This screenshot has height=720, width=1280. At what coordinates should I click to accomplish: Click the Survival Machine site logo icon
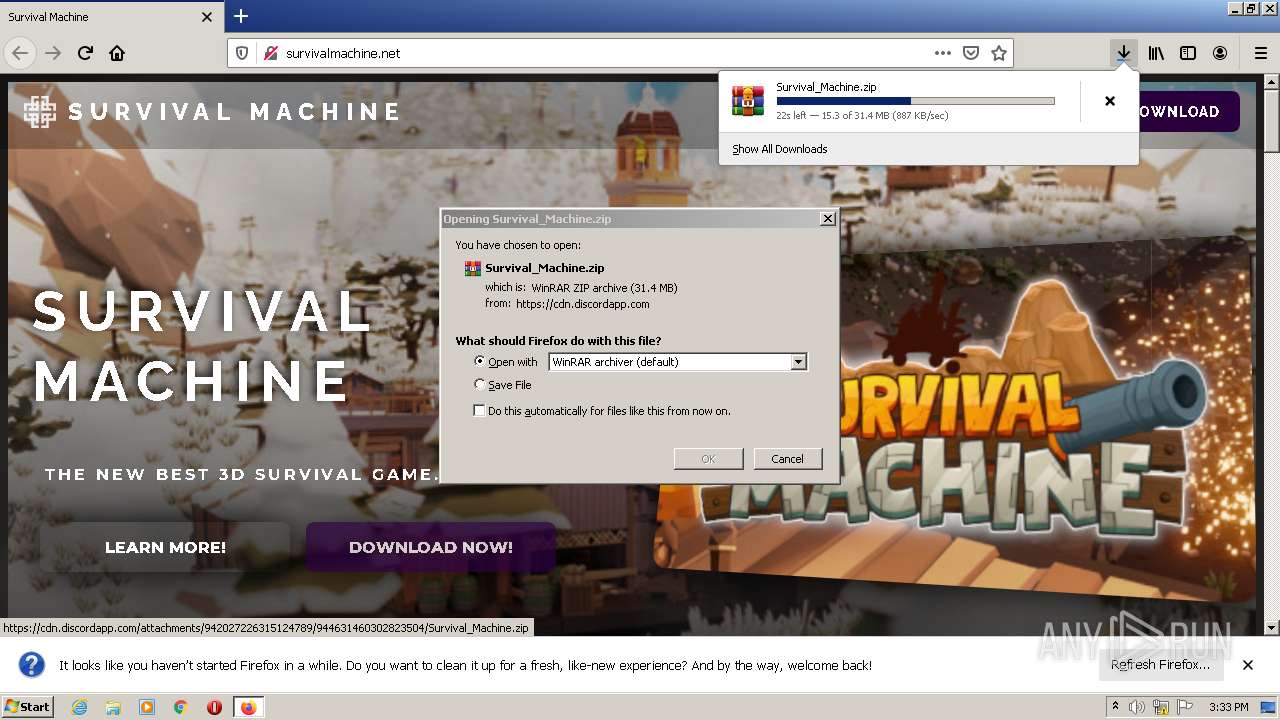click(40, 112)
